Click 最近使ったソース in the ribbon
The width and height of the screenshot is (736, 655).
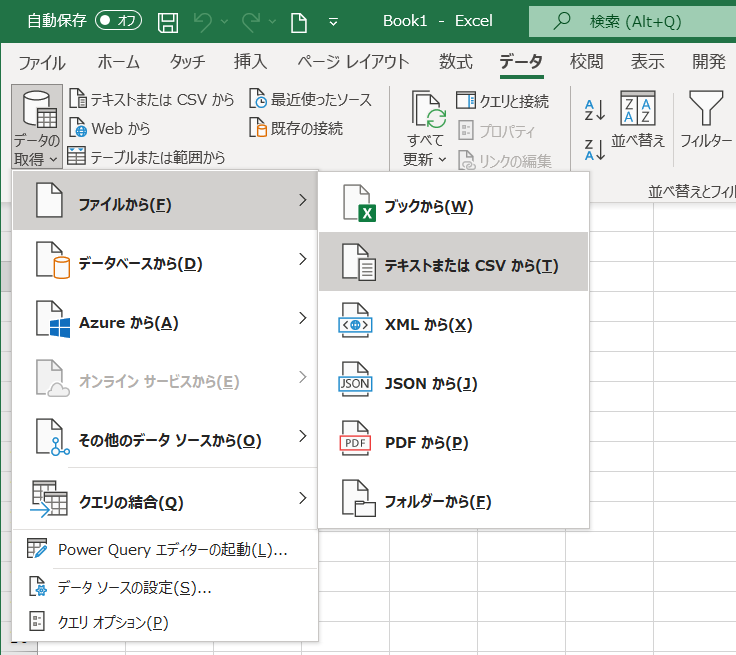click(x=310, y=99)
